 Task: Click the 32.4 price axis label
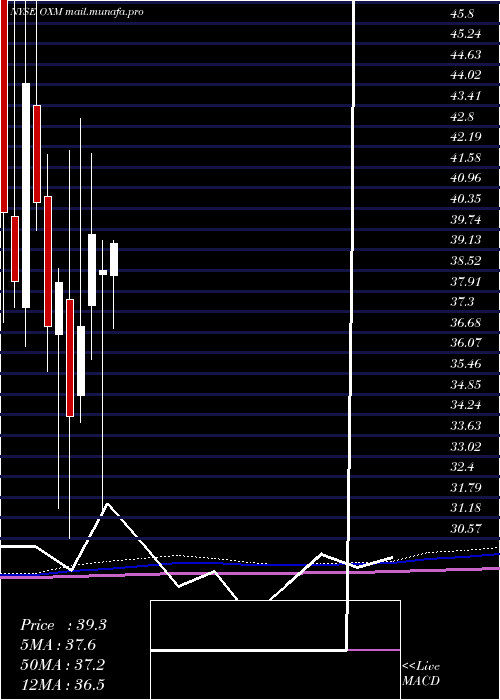pos(463,467)
